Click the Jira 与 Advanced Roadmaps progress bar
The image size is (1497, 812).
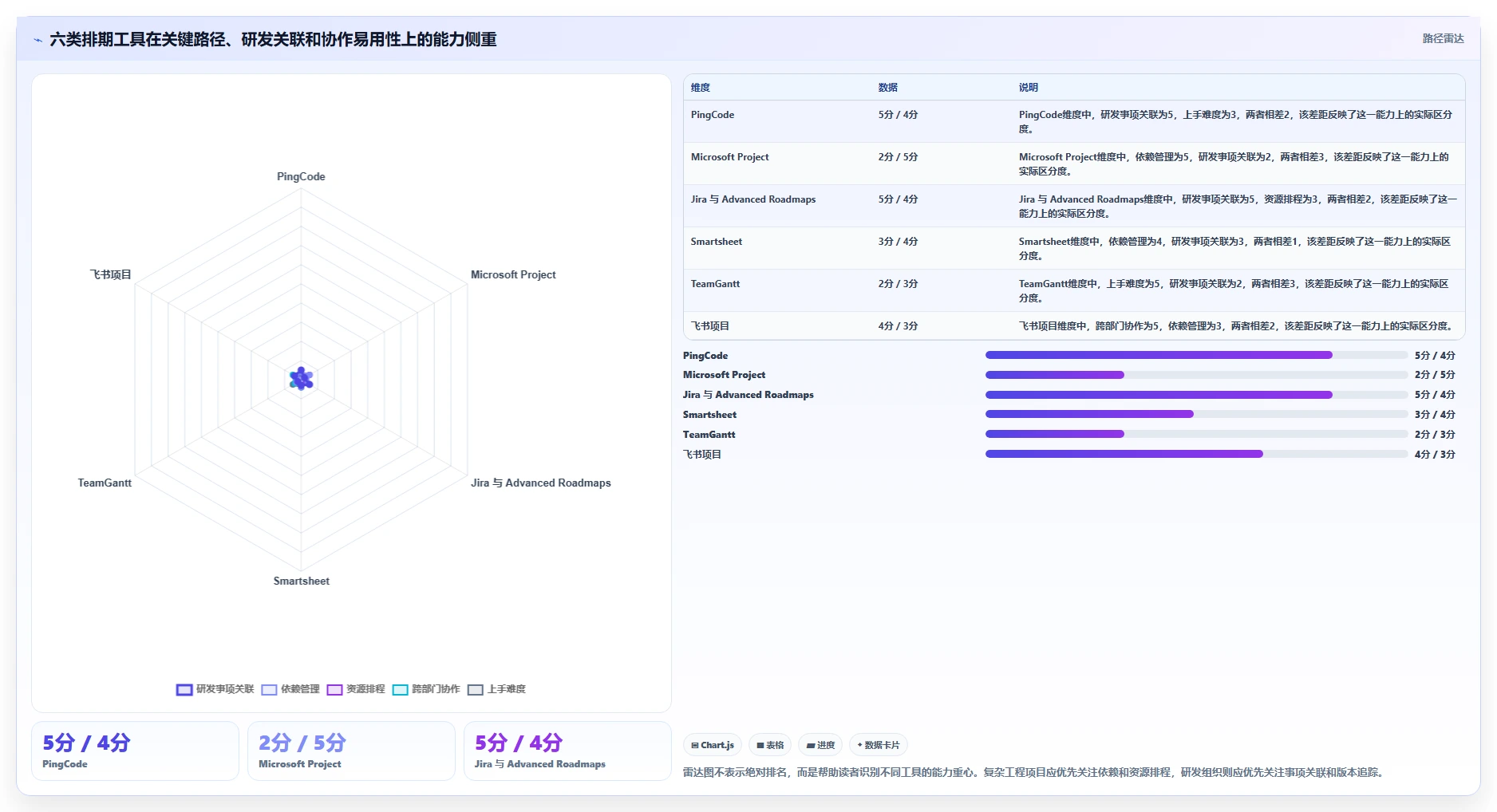pos(1196,395)
